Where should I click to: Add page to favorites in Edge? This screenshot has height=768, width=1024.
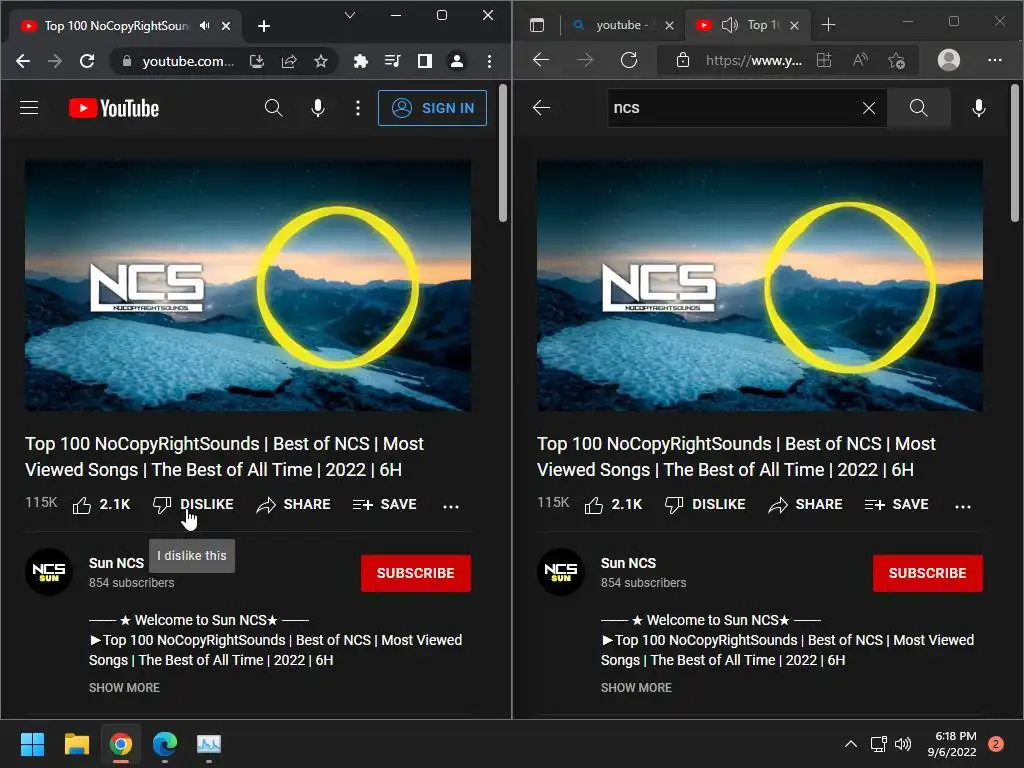coord(897,61)
